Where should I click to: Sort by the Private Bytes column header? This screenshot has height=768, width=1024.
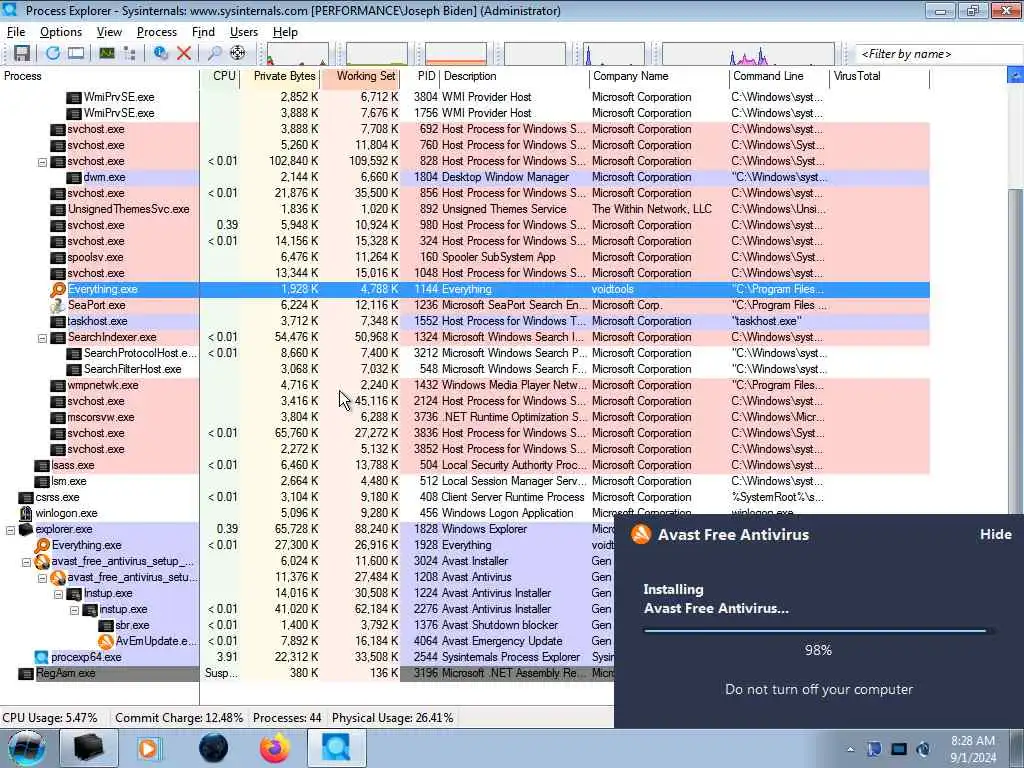click(281, 76)
